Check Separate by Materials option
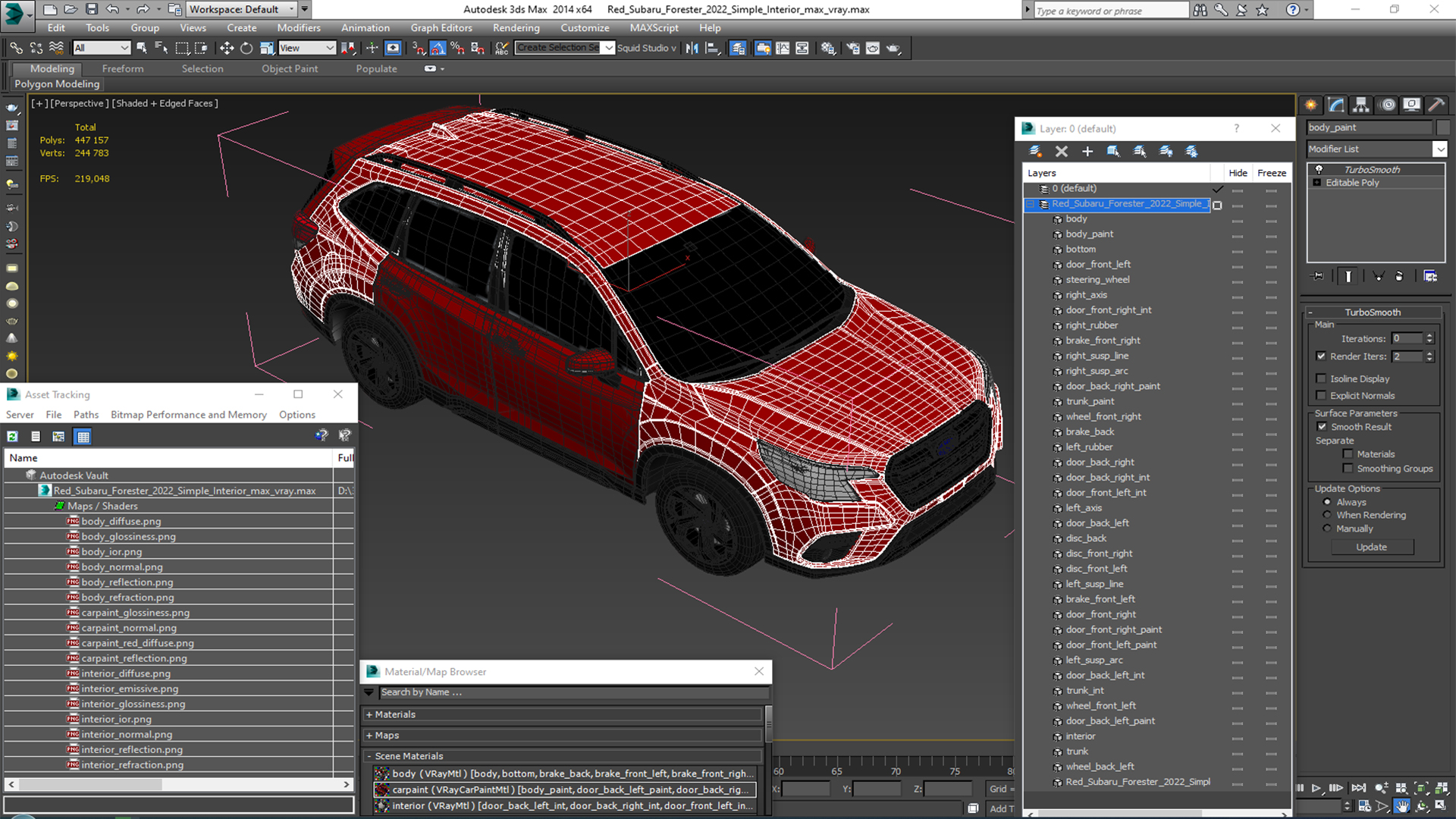1456x819 pixels. tap(1348, 454)
